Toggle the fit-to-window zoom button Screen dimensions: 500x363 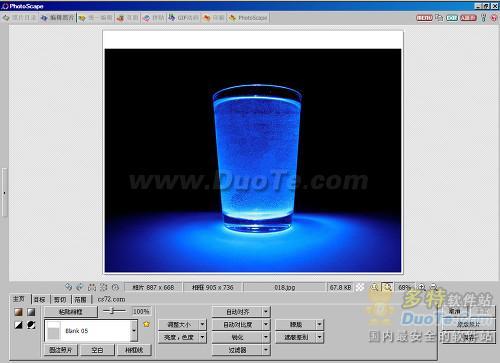[387, 287]
